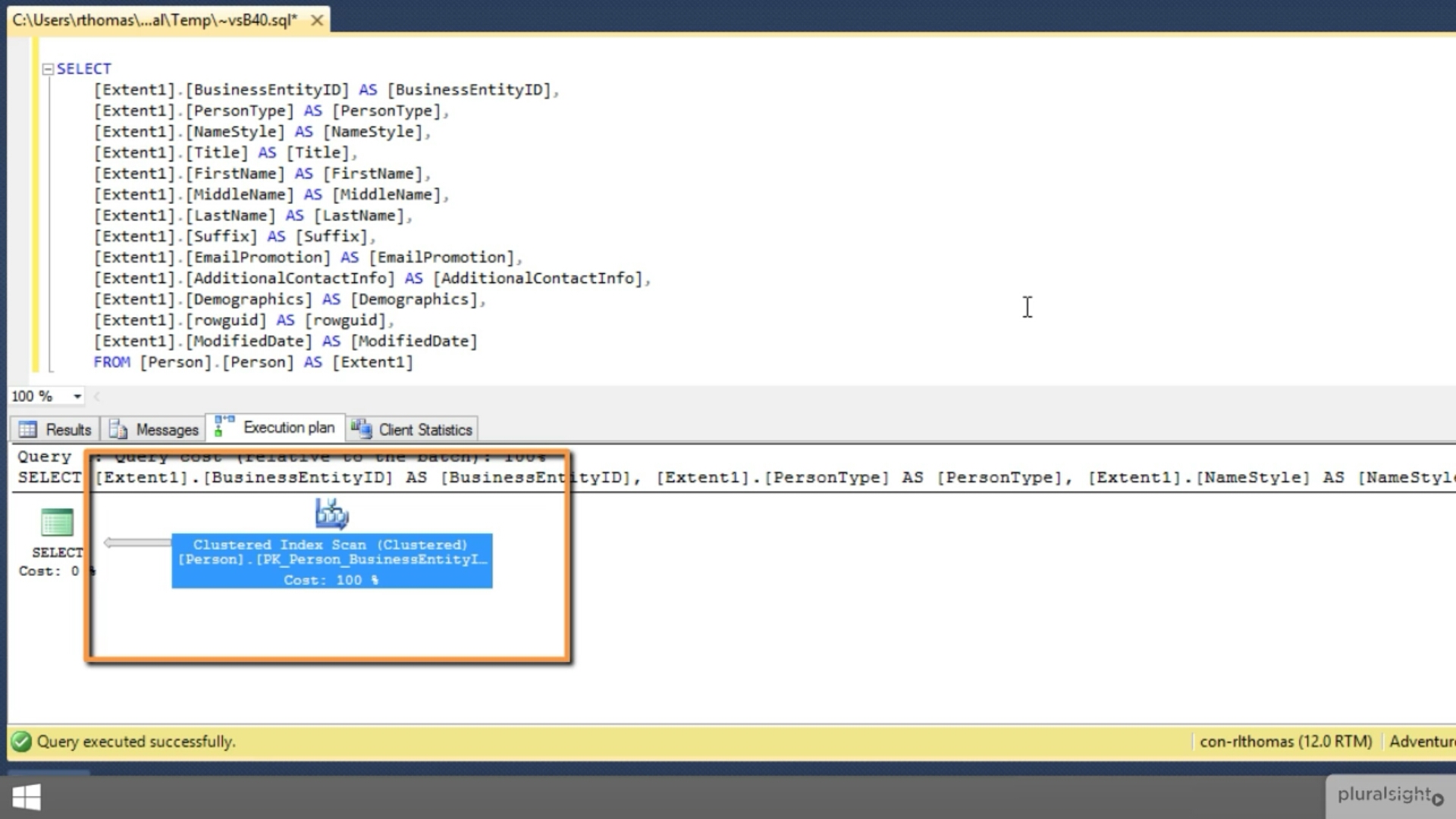Viewport: 1456px width, 819px height.
Task: Click the Adventure database status entry
Action: click(x=1422, y=742)
